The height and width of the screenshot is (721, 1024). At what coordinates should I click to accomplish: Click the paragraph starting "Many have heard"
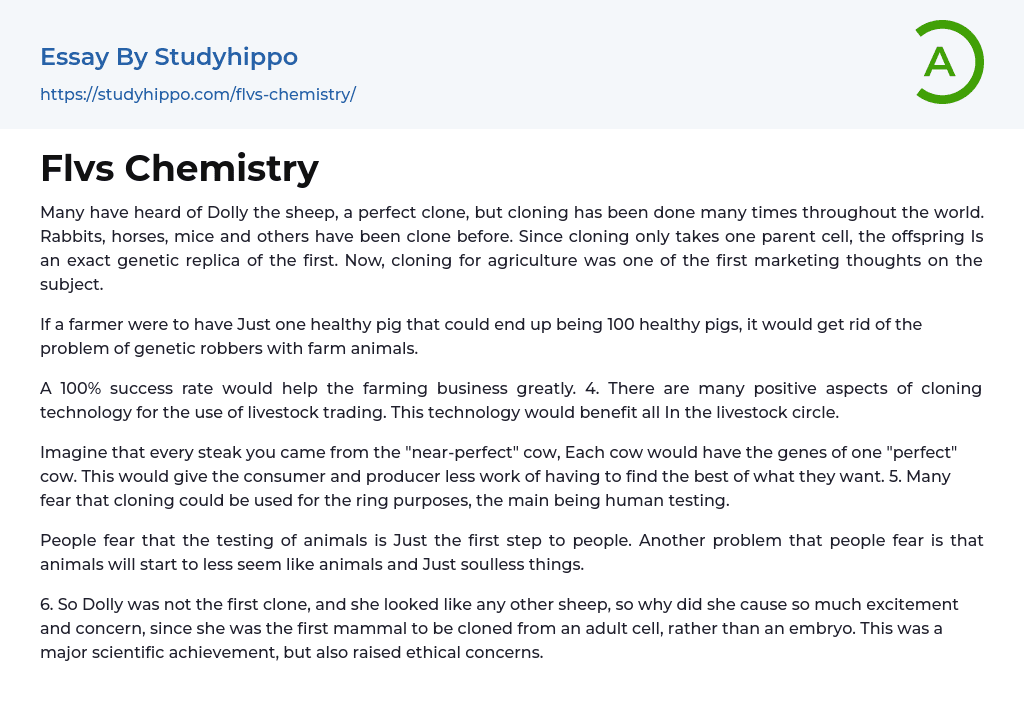[511, 248]
